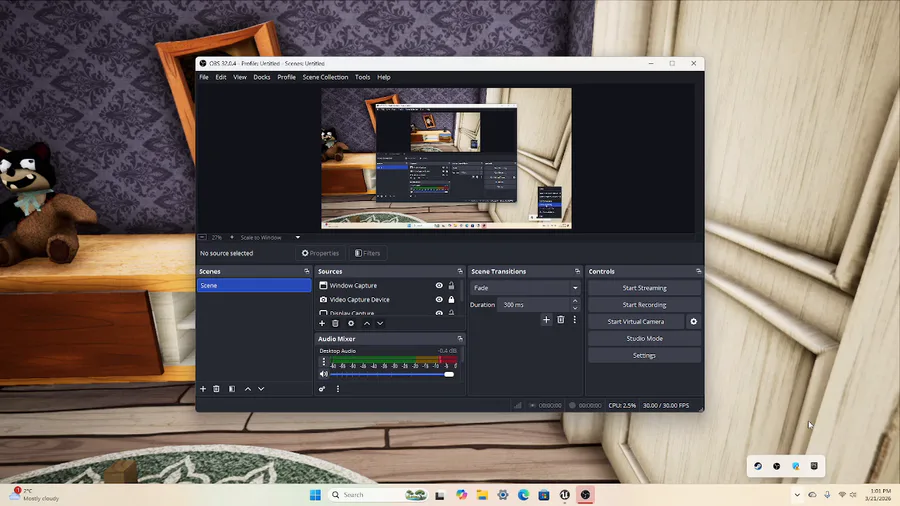The width and height of the screenshot is (900, 506).
Task: Zoom in preview with plus icon
Action: pos(232,237)
